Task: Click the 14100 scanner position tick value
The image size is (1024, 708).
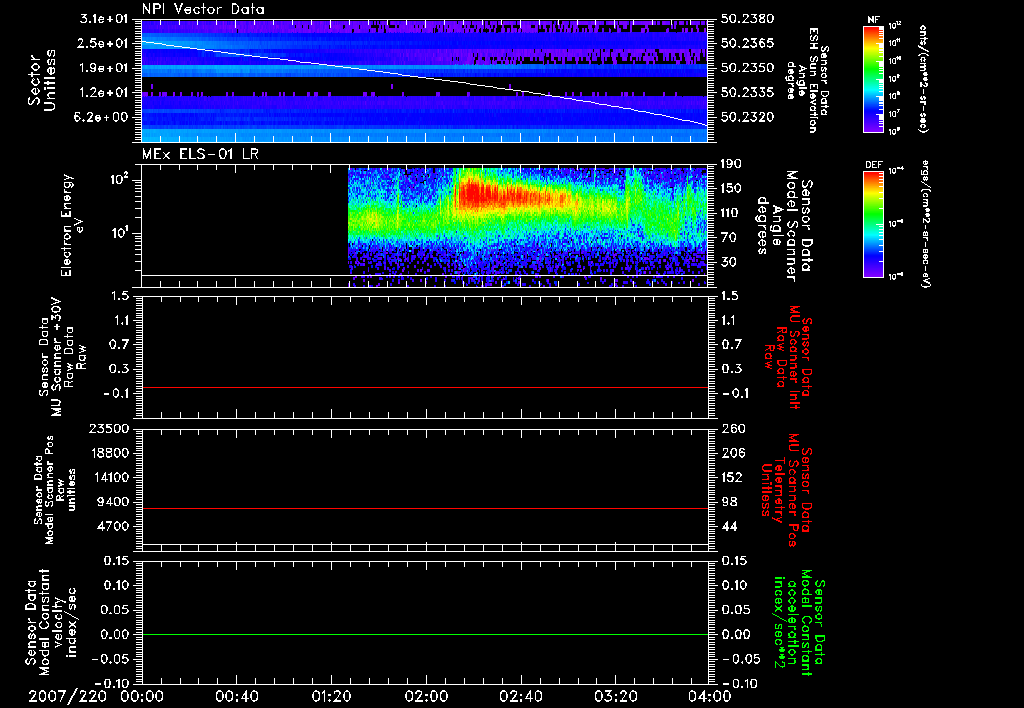Action: coord(110,477)
